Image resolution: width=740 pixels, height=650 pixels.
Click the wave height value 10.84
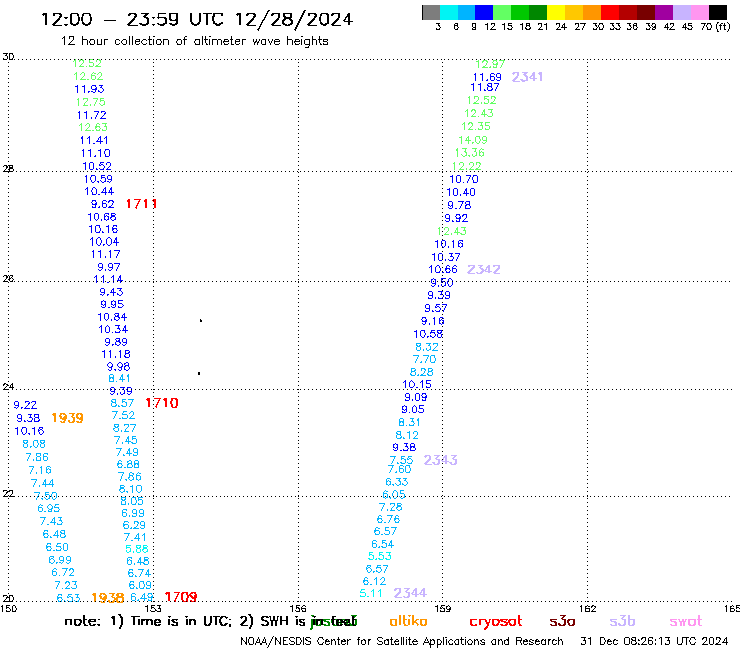(112, 317)
